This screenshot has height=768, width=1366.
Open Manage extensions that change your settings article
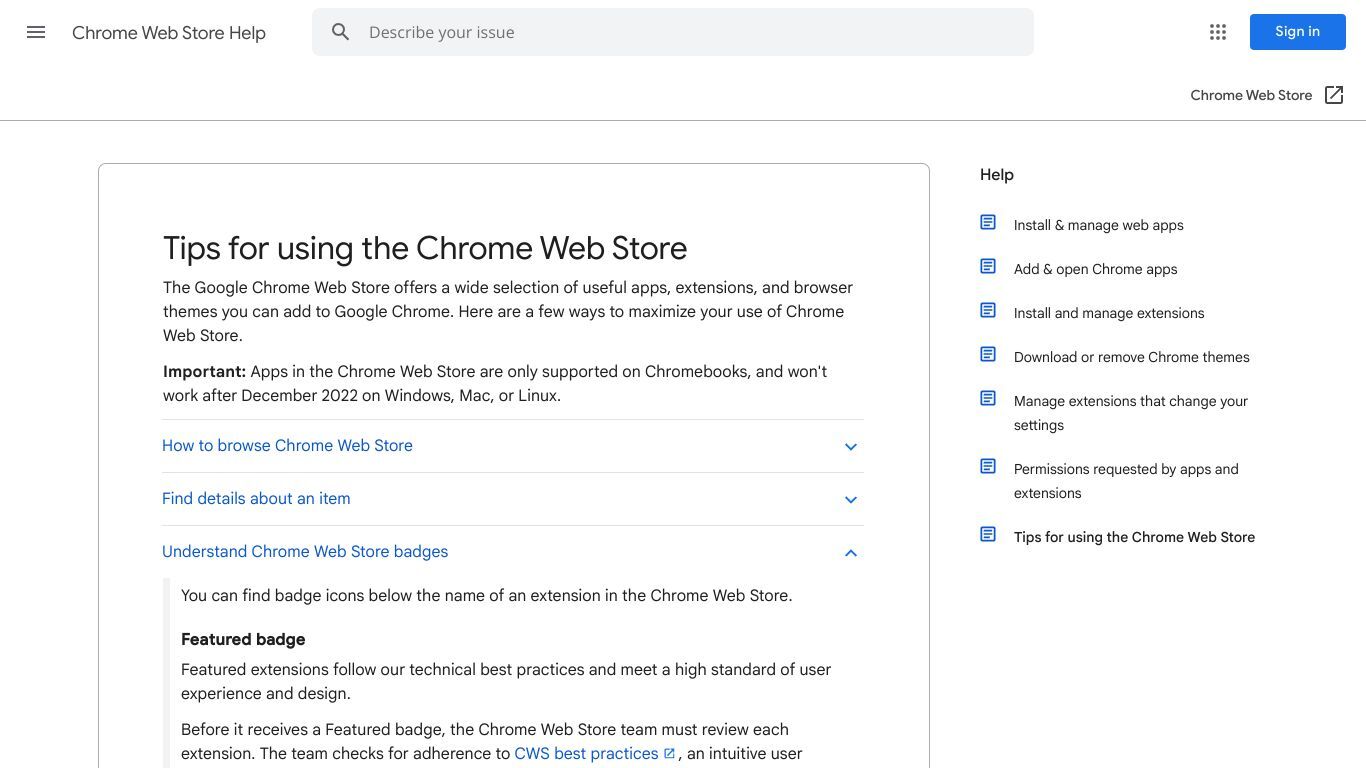(x=1131, y=413)
